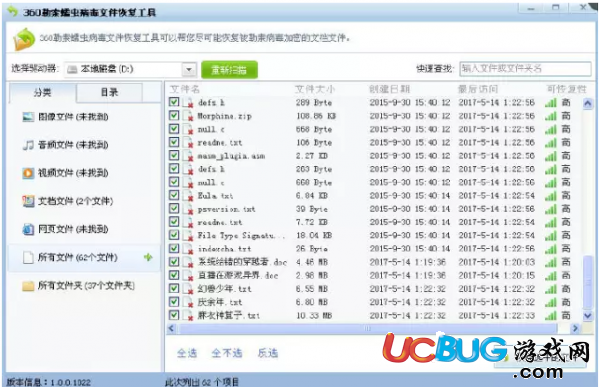
Task: Click the 反选 link
Action: [268, 353]
